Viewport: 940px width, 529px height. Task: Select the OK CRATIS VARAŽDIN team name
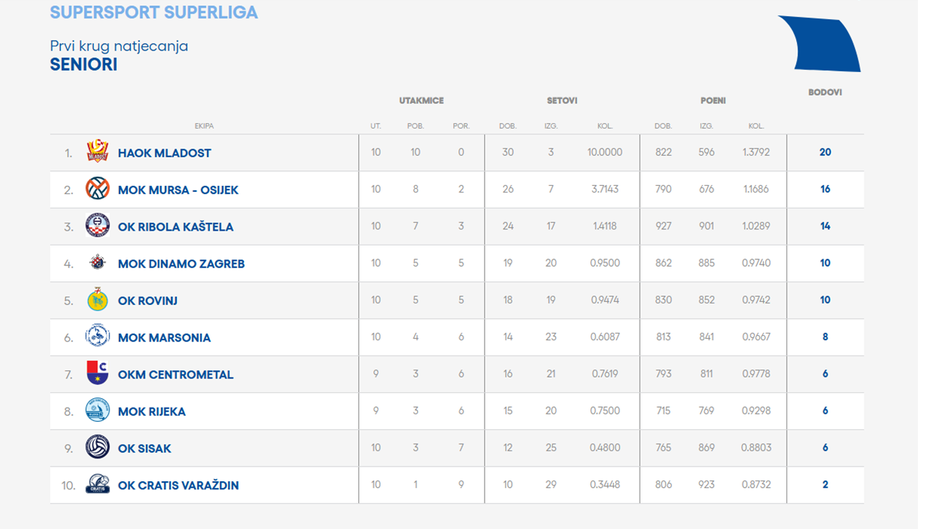178,485
